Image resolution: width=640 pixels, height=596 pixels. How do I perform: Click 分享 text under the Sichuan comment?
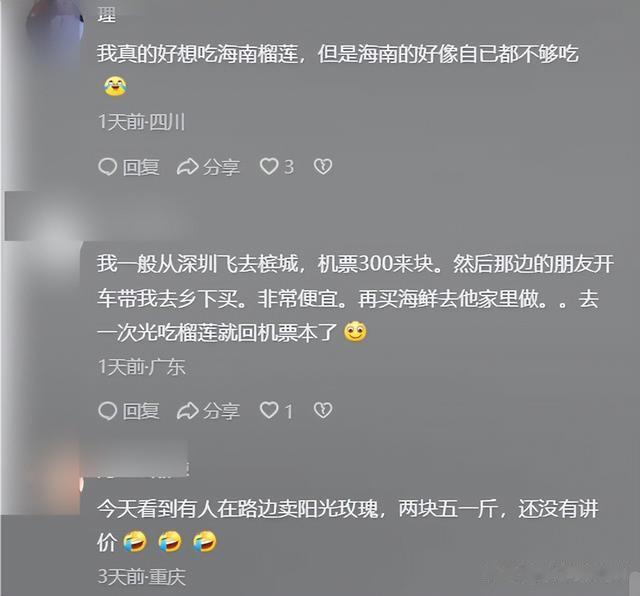click(x=221, y=167)
